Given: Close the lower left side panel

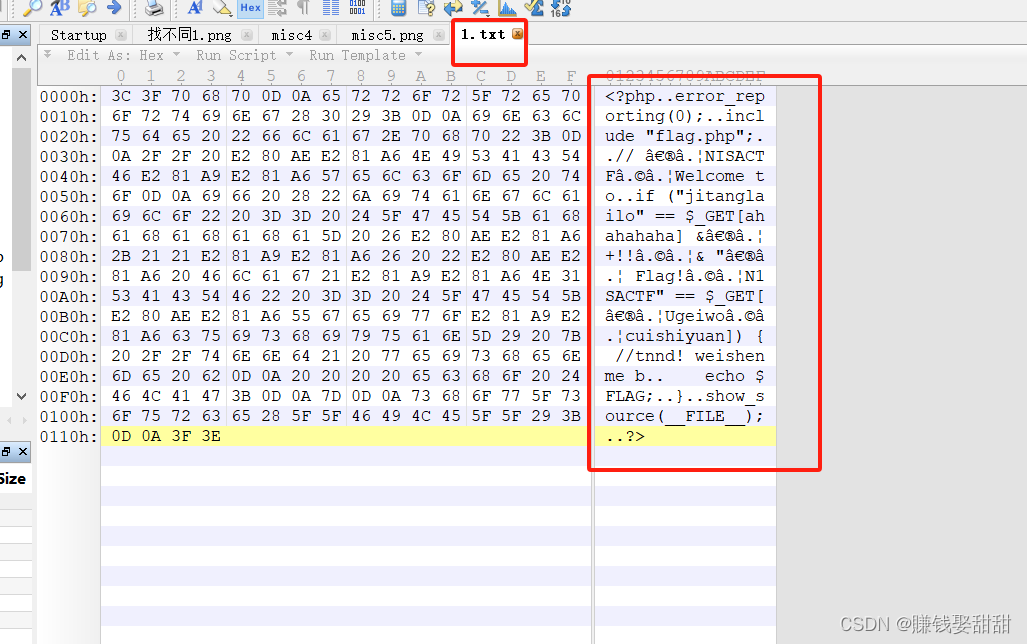Looking at the screenshot, I should tap(23, 451).
